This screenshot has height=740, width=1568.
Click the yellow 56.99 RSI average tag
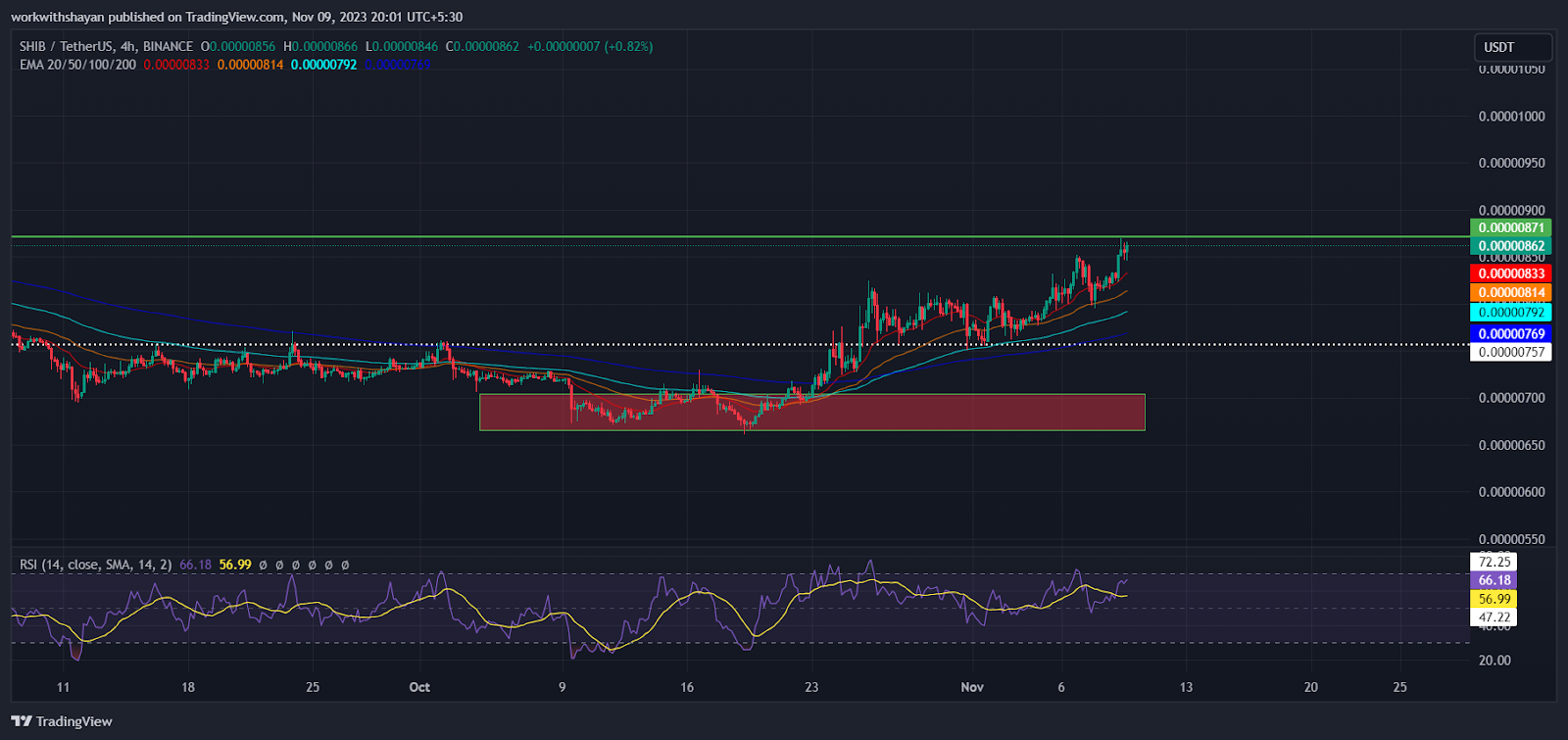click(1494, 599)
